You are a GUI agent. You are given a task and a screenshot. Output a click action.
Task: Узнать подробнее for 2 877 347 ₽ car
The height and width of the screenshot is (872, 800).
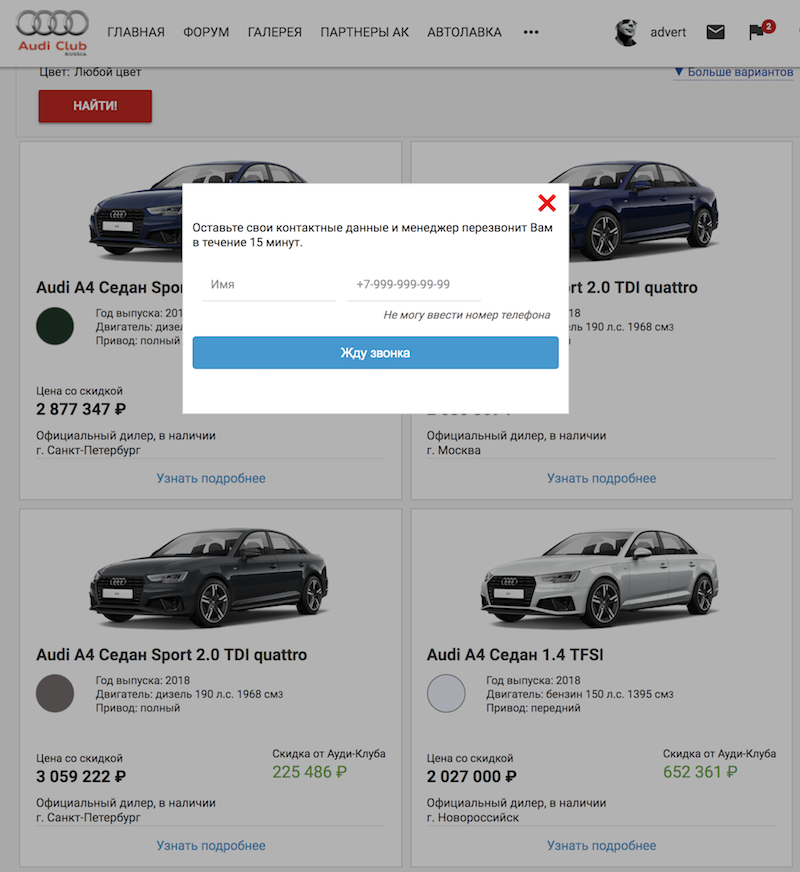[211, 478]
